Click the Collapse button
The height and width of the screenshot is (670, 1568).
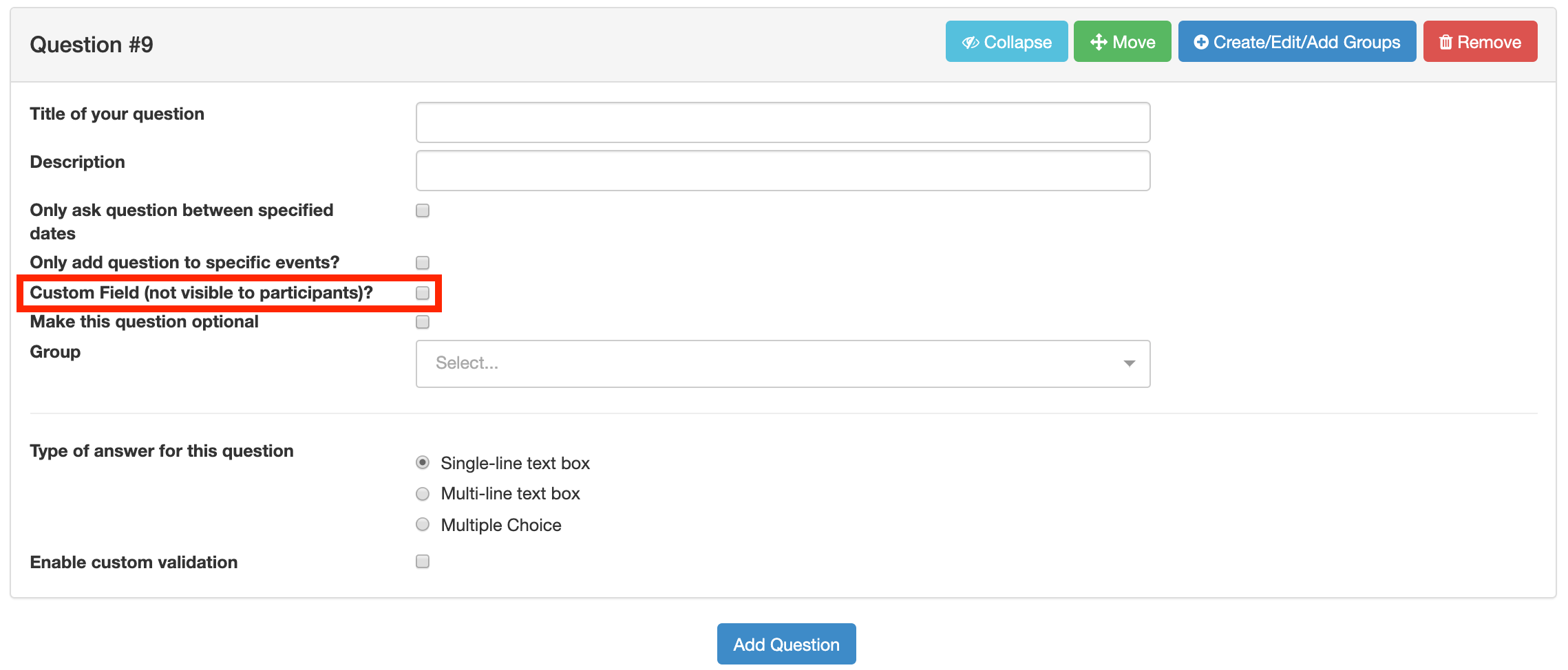pyautogui.click(x=1006, y=42)
